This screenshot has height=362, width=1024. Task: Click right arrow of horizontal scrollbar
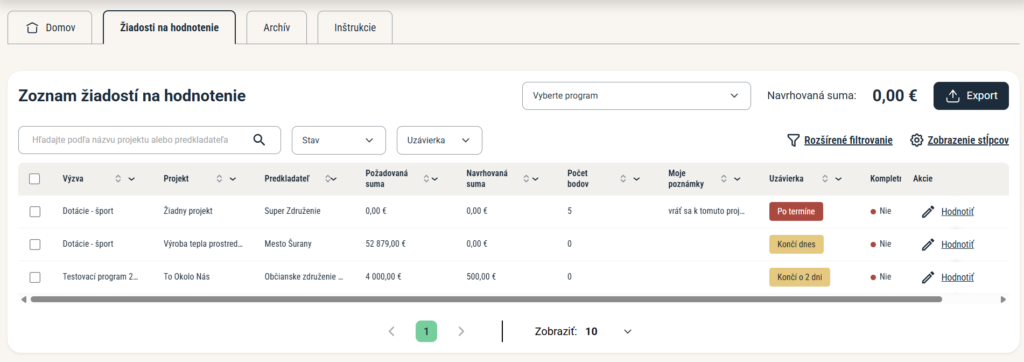pos(1004,299)
